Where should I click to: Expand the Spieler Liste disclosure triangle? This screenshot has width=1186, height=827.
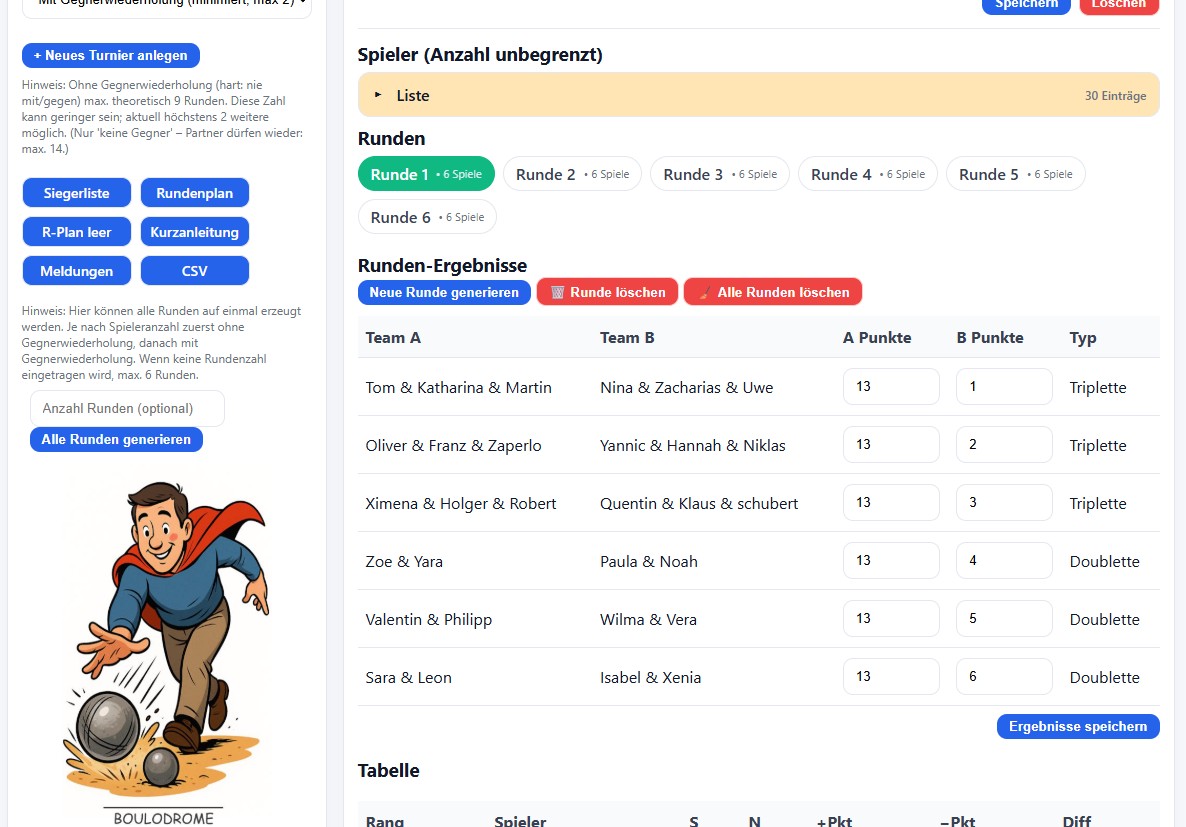tap(378, 95)
